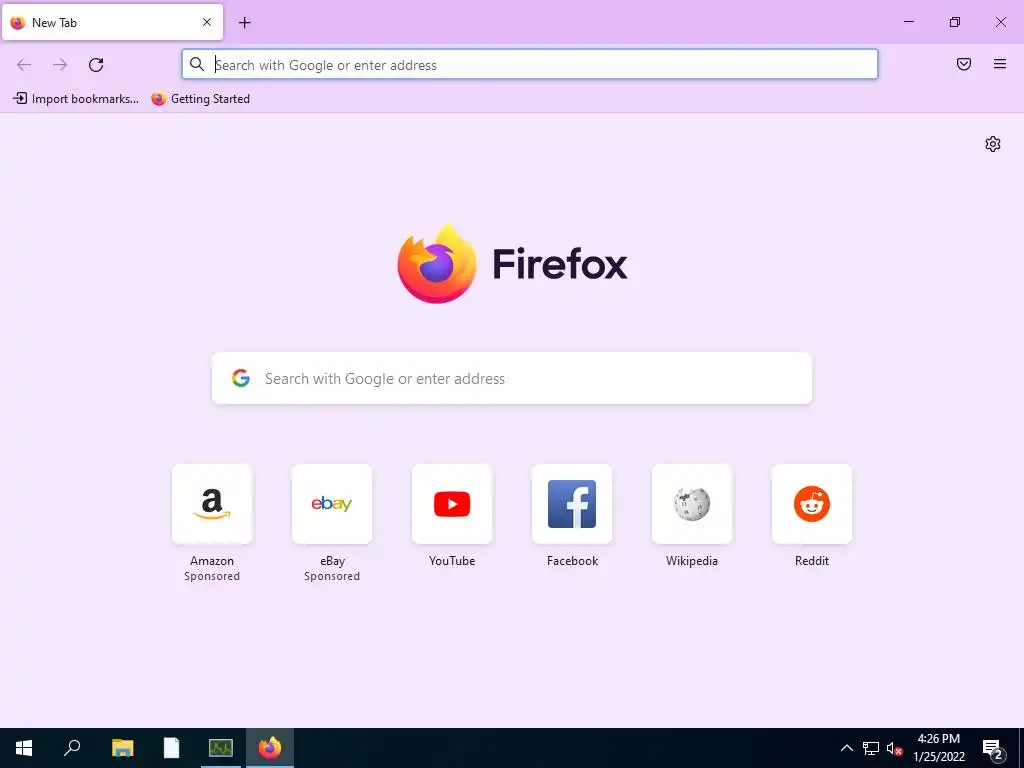Click the Amazon label text
This screenshot has width=1024, height=768.
pos(212,561)
